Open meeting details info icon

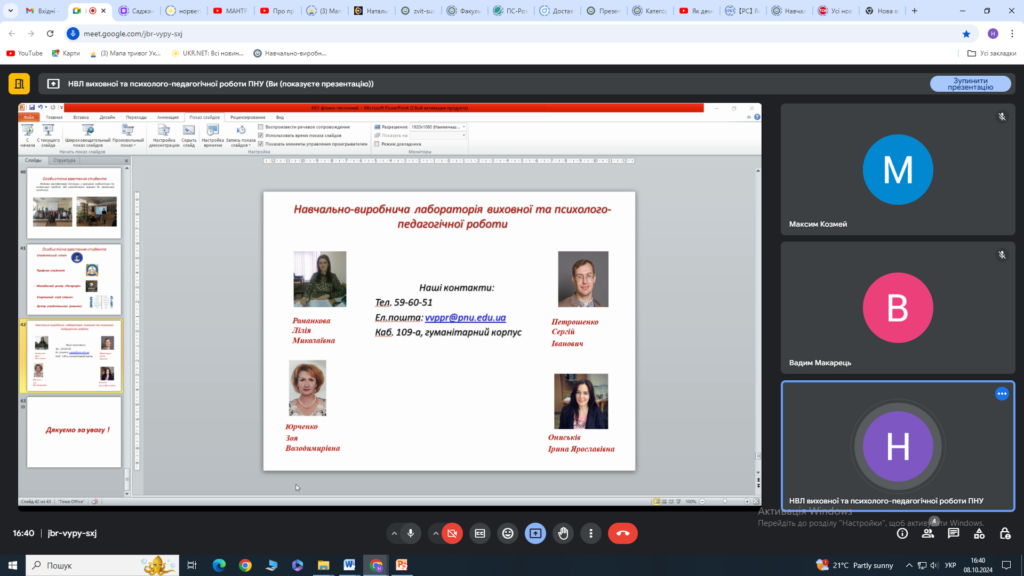point(903,534)
